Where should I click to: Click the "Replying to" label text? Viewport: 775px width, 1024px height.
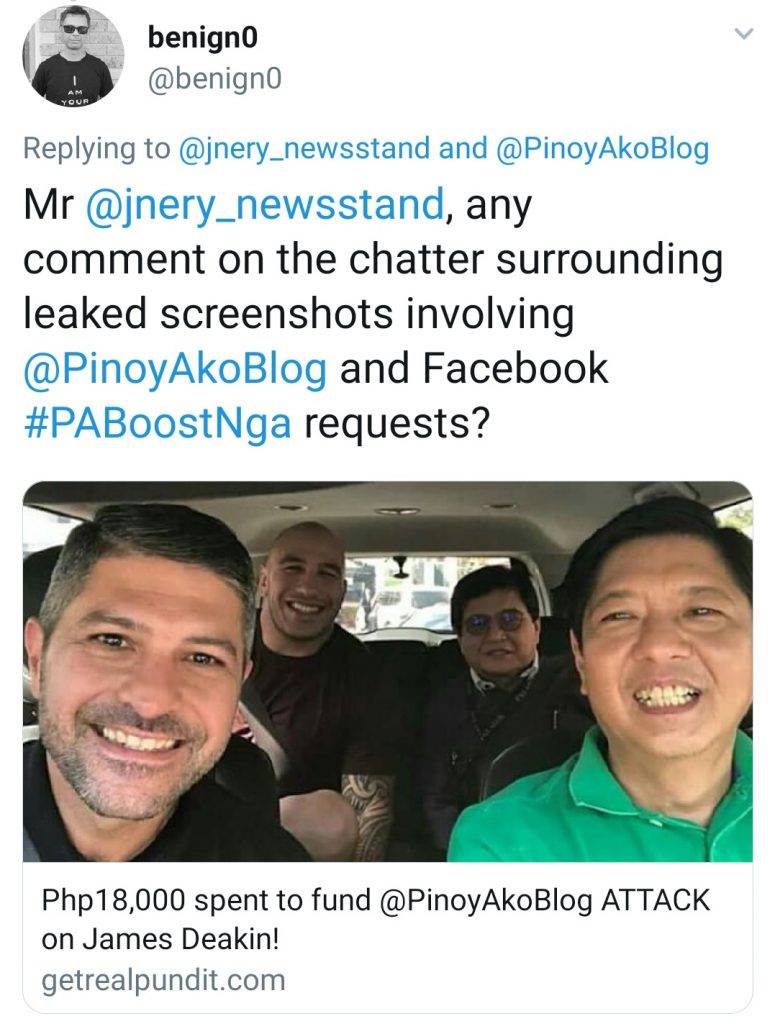click(97, 148)
